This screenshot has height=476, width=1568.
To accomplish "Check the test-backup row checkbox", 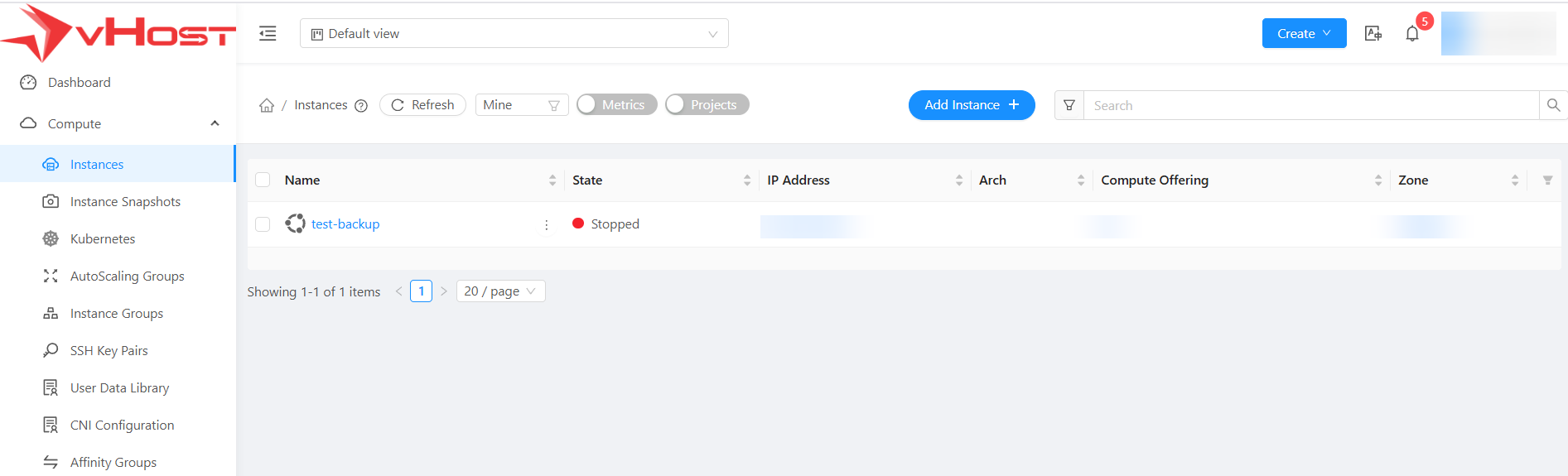I will click(263, 224).
